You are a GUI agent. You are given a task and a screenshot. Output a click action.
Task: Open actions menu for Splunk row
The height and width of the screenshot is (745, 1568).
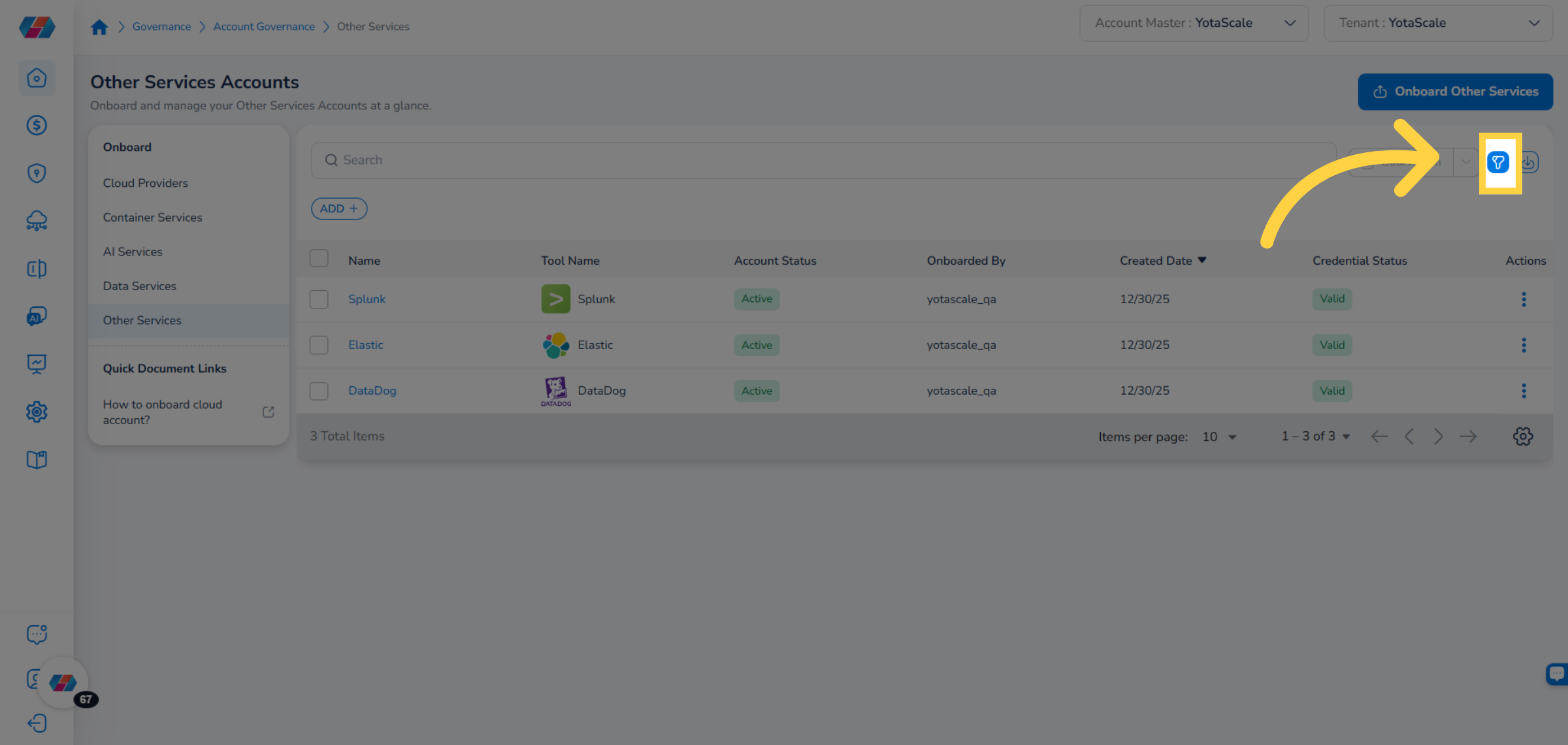click(1524, 299)
